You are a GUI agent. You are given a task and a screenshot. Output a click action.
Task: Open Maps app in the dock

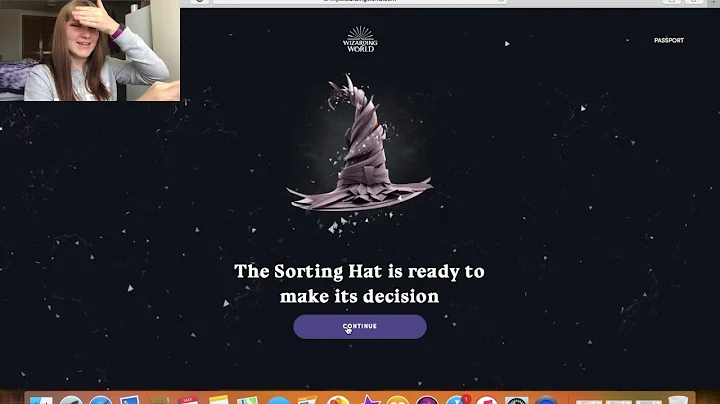coord(248,400)
